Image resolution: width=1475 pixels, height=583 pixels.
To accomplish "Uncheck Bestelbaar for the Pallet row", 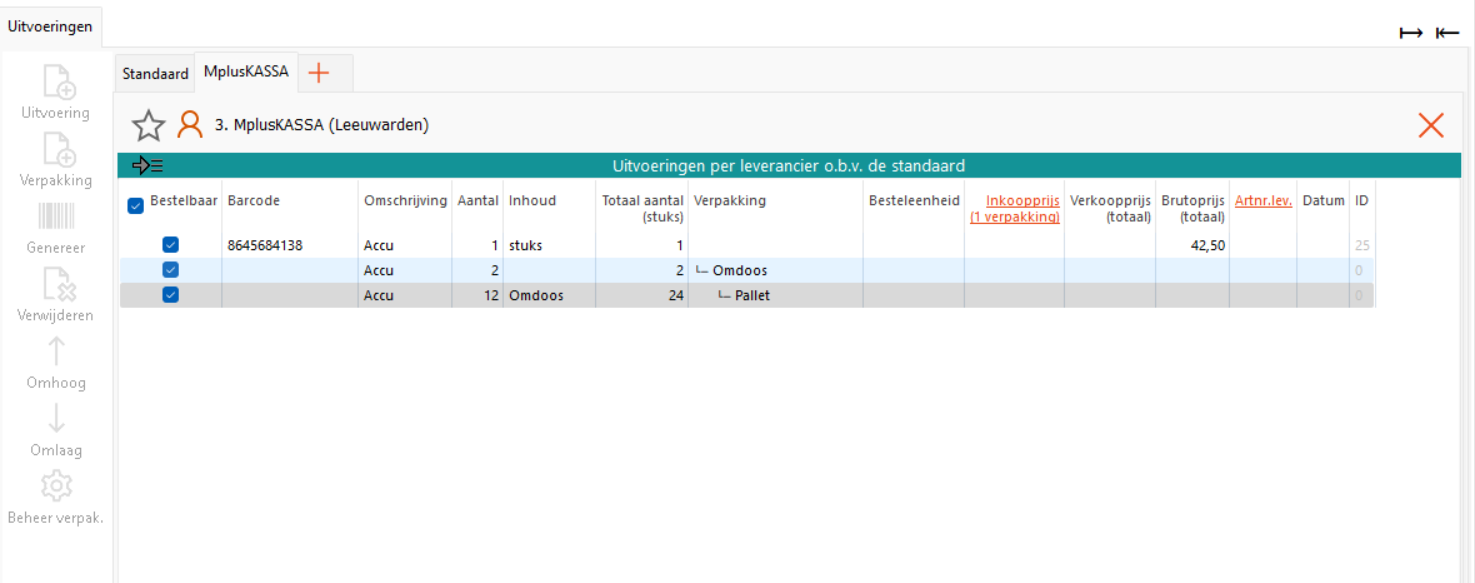I will [x=171, y=295].
